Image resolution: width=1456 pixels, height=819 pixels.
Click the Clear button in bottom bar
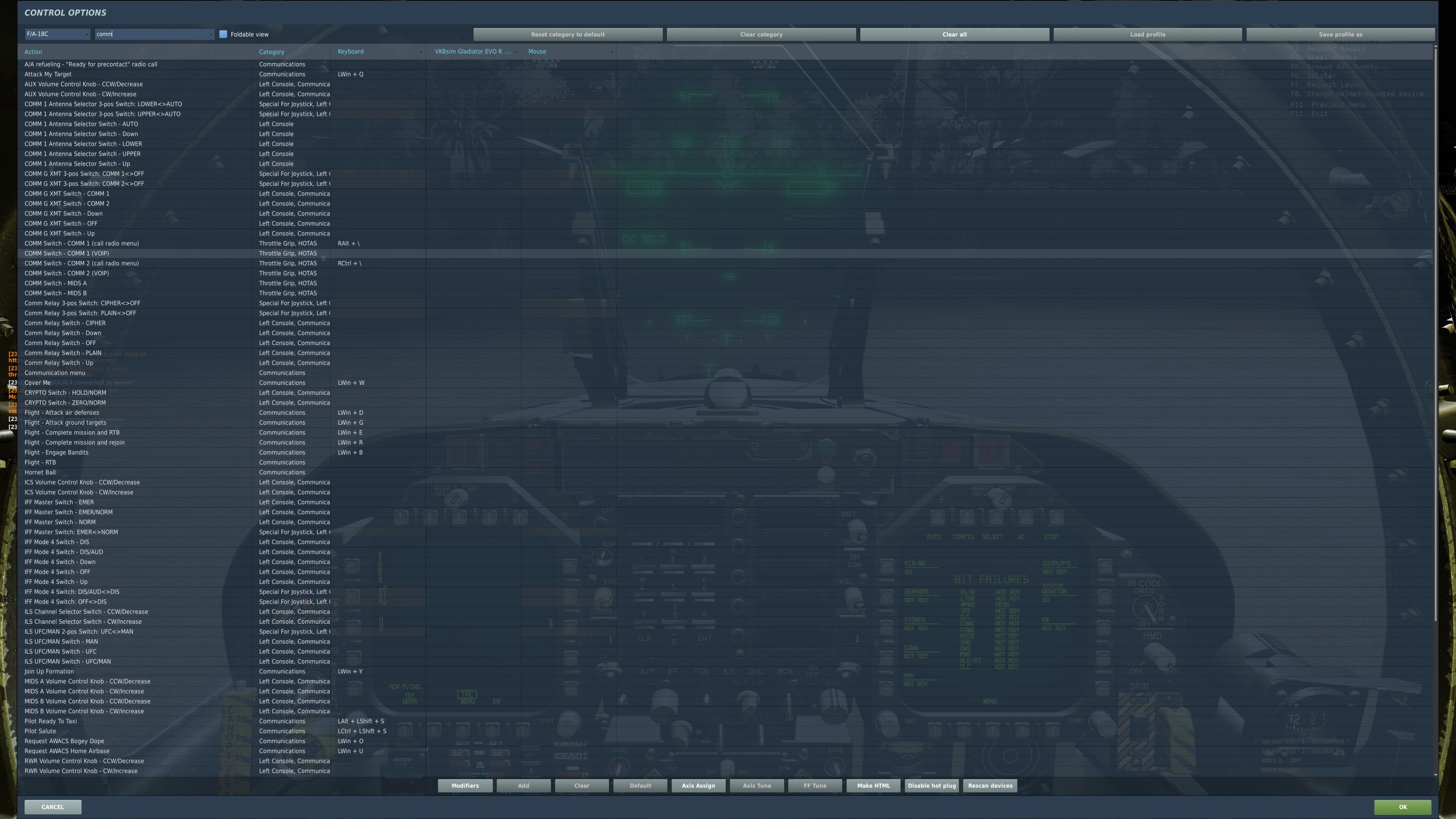tap(582, 786)
